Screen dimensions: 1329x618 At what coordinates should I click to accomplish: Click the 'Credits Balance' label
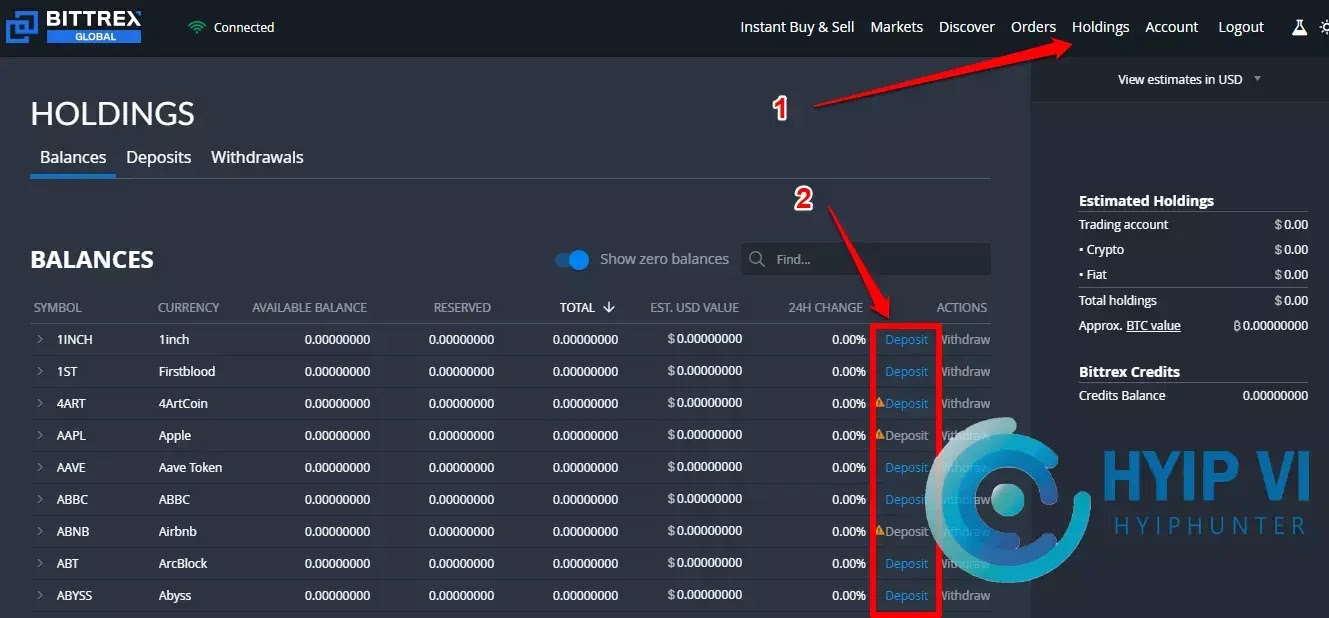[x=1122, y=395]
